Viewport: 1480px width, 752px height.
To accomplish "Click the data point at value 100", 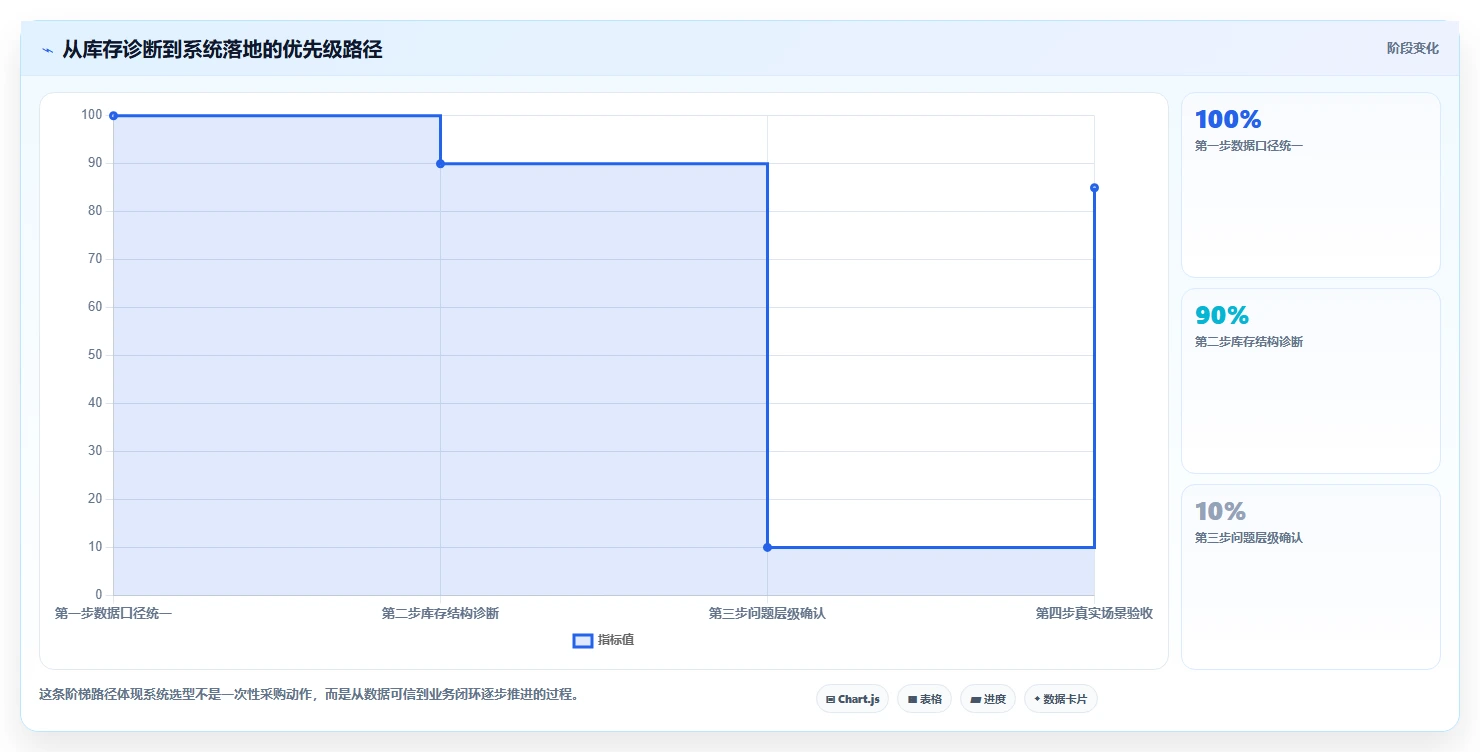I will click(113, 116).
